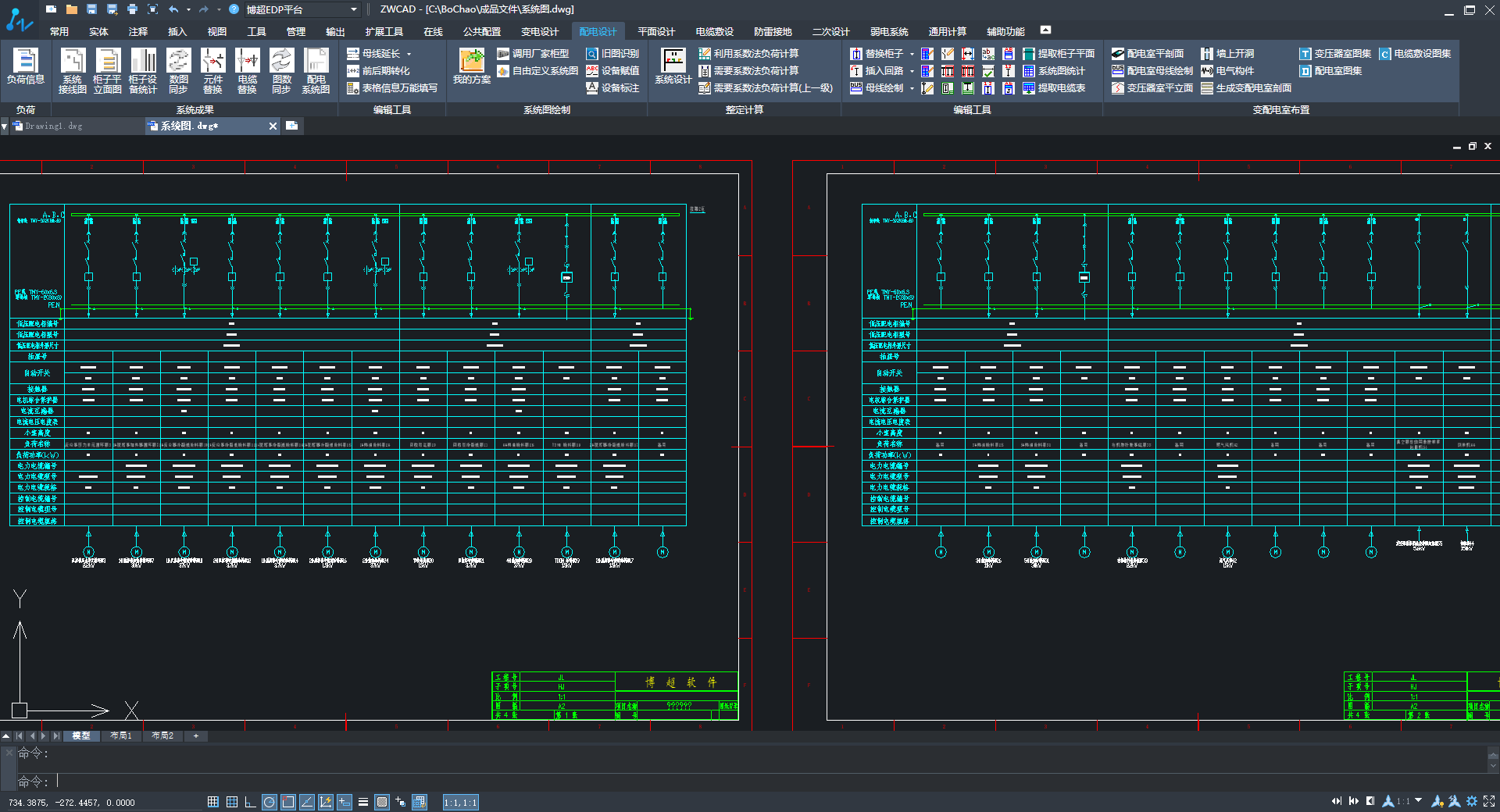Toggle grid display in status bar

click(232, 802)
